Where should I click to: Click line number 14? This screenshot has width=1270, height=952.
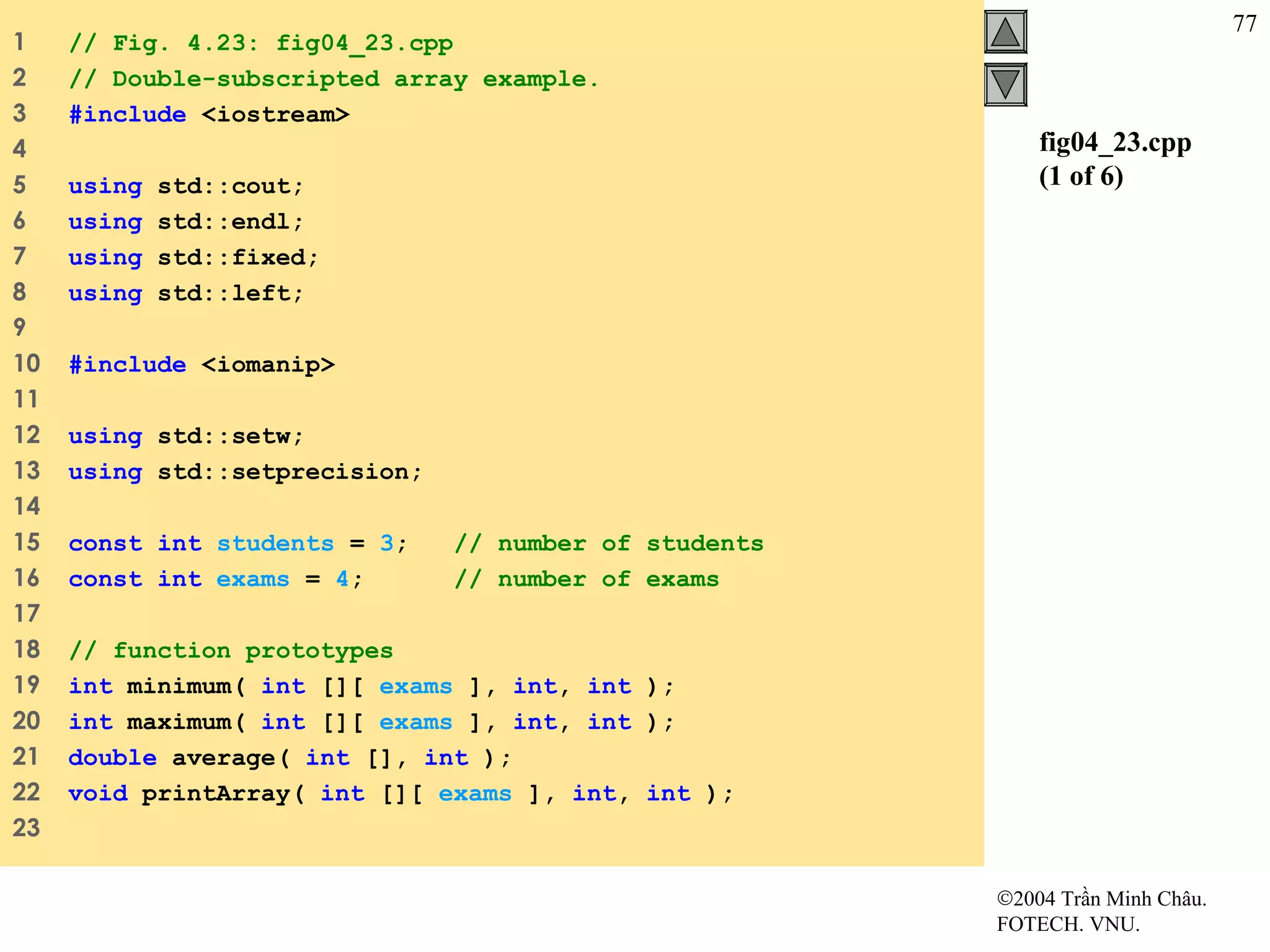coord(27,506)
